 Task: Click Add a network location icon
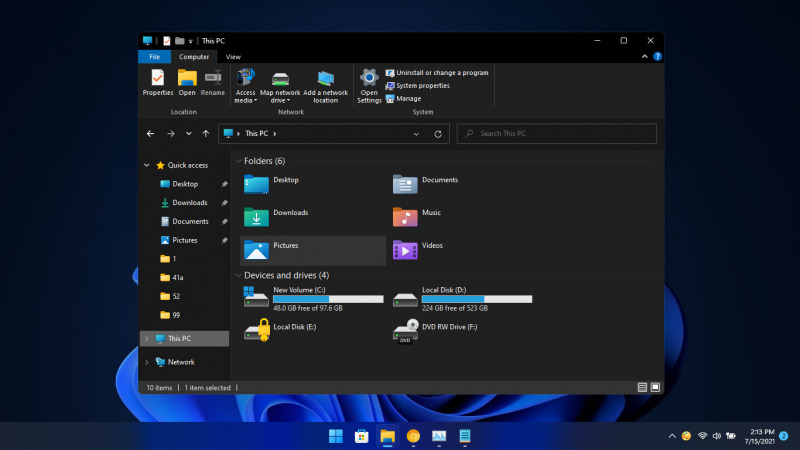coord(326,86)
